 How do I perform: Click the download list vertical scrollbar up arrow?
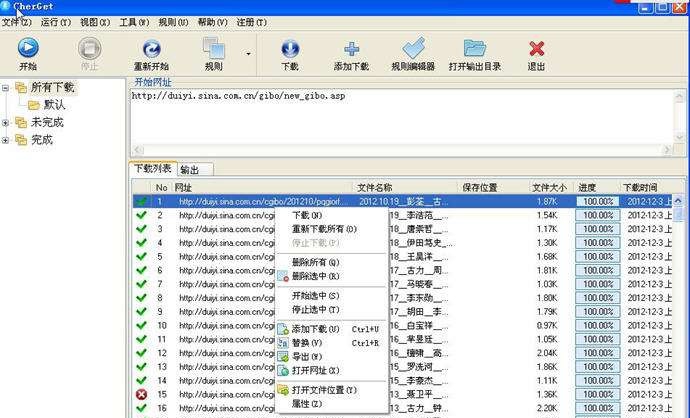pos(679,201)
